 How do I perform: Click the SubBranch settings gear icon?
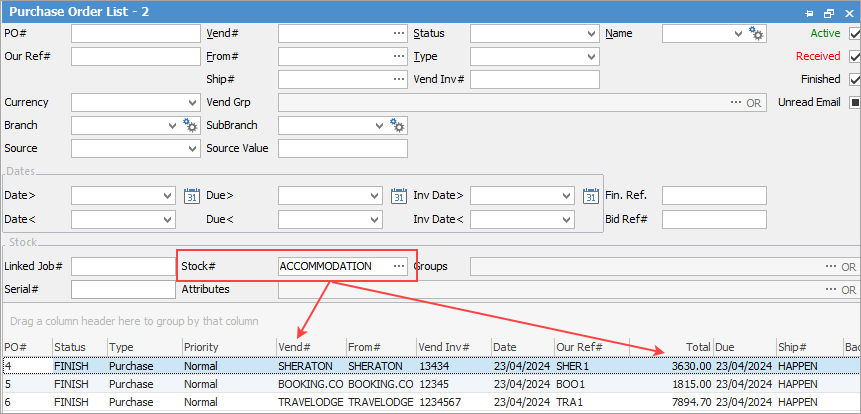tap(398, 125)
